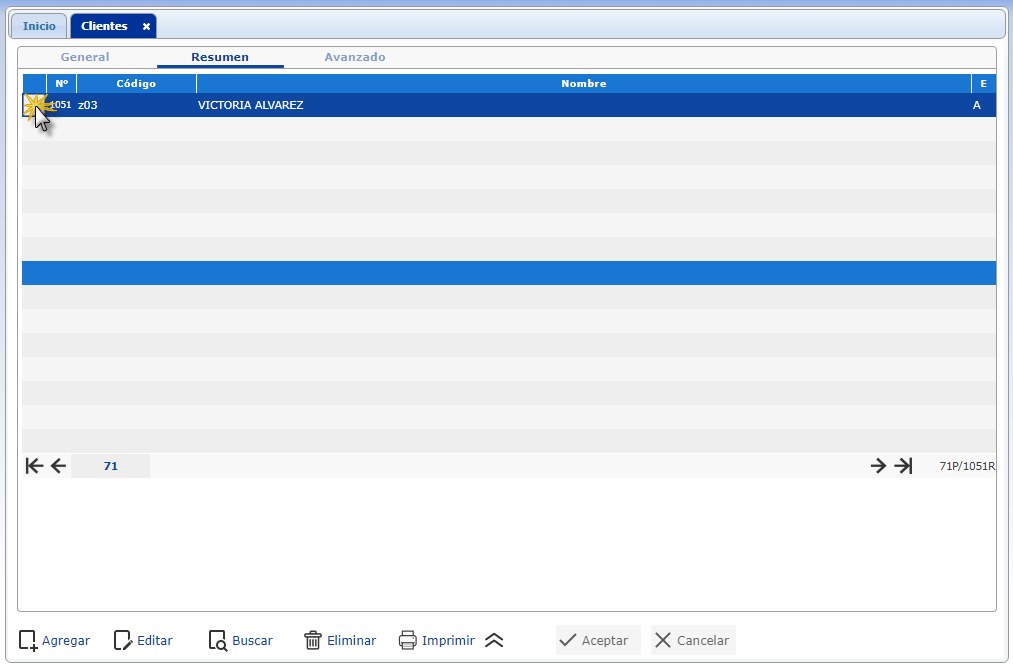Go to previous page arrow
The height and width of the screenshot is (672, 1013).
coord(58,466)
